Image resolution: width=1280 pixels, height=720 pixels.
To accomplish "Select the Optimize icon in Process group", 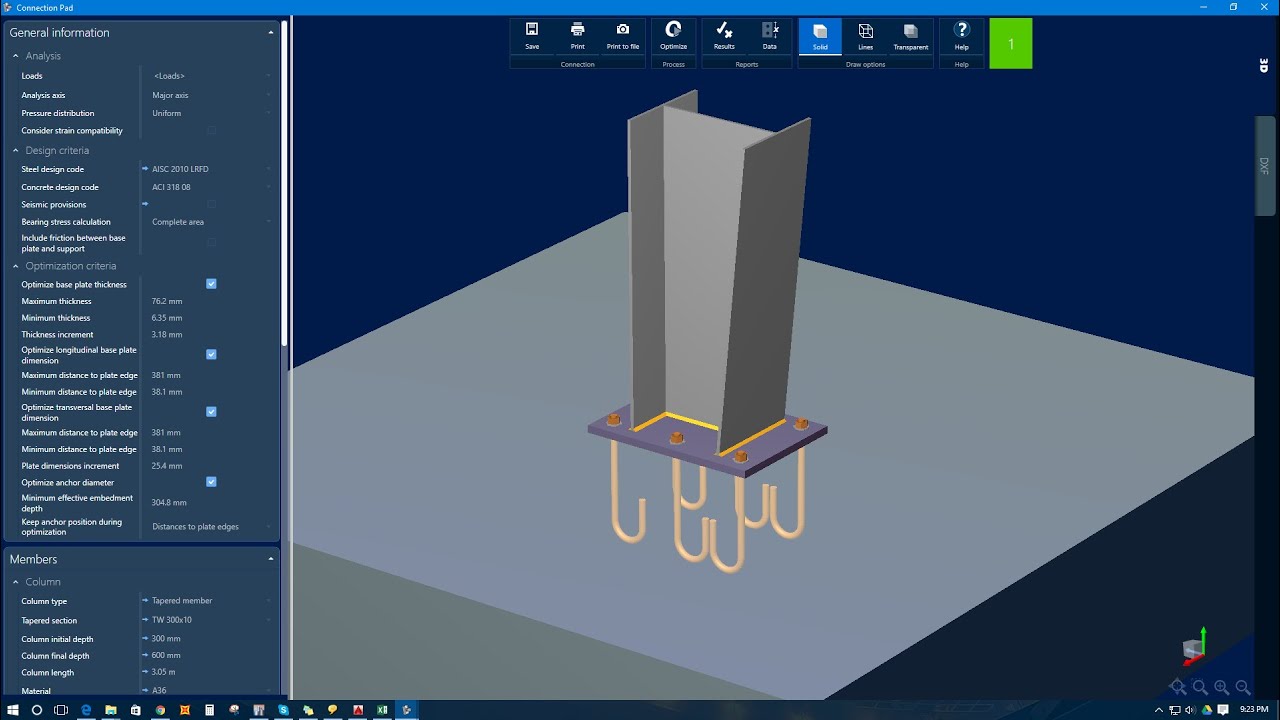I will [x=673, y=36].
